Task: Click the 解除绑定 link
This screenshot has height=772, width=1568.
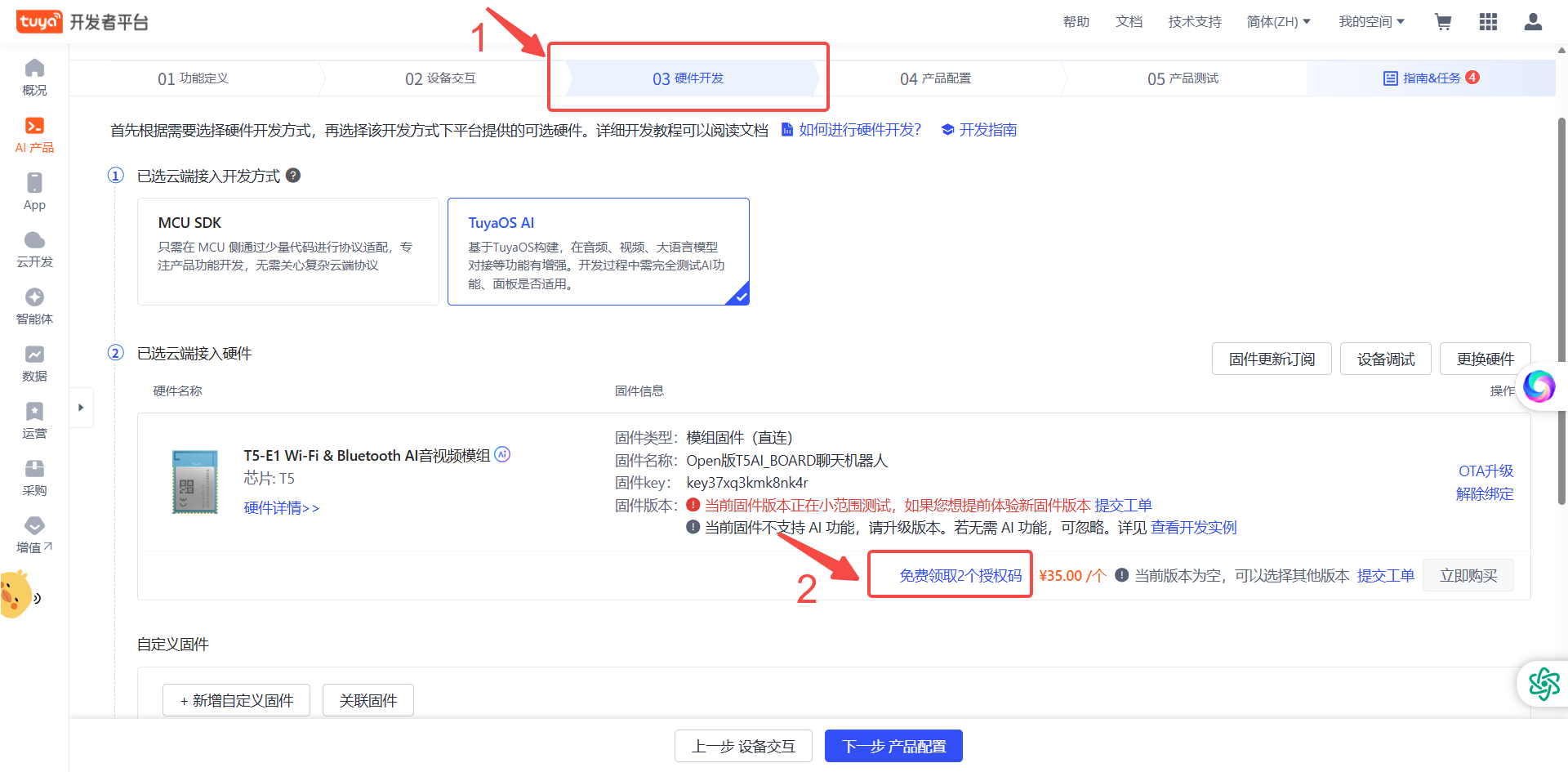Action: pyautogui.click(x=1485, y=493)
